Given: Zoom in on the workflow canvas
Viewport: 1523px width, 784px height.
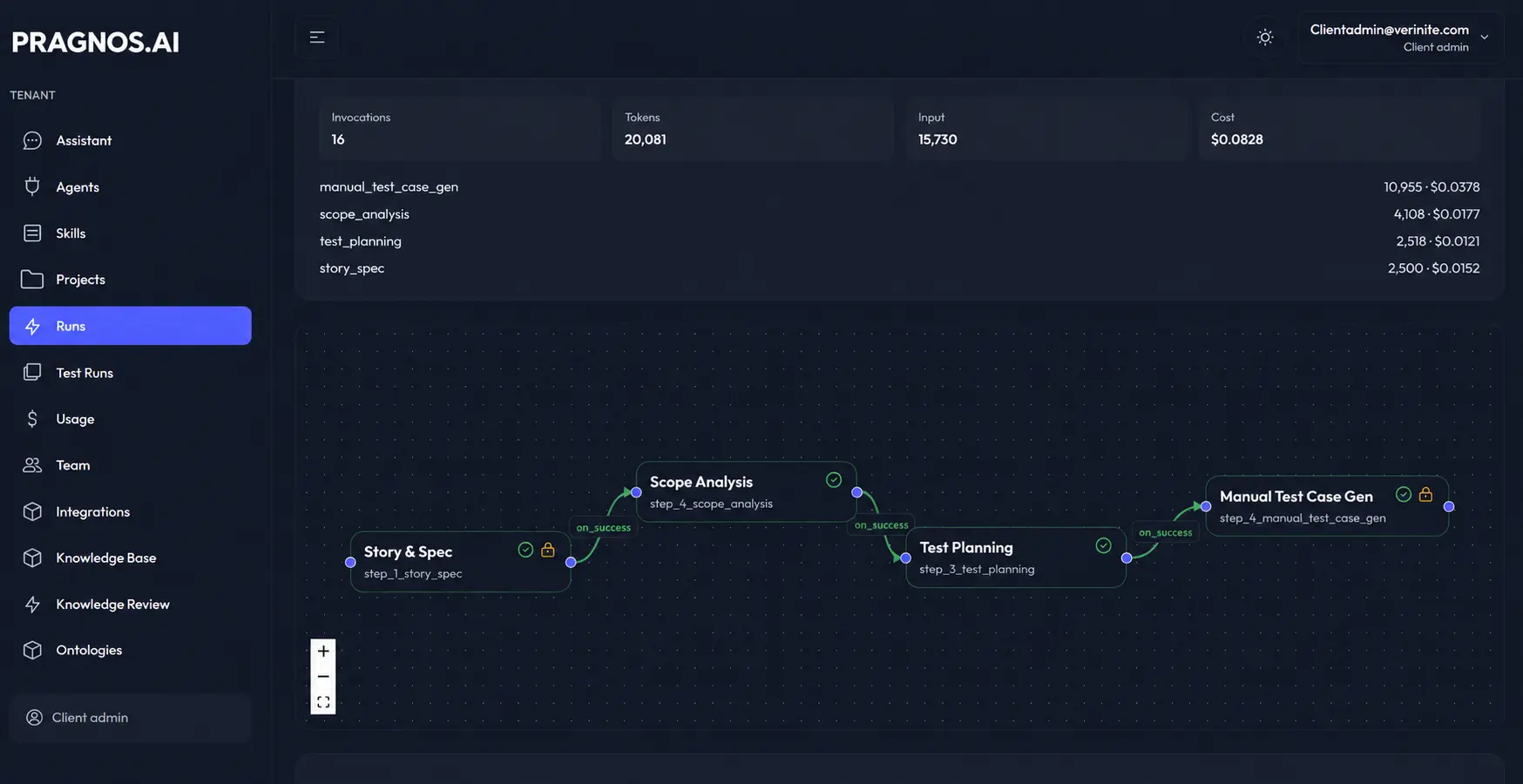Looking at the screenshot, I should point(323,651).
